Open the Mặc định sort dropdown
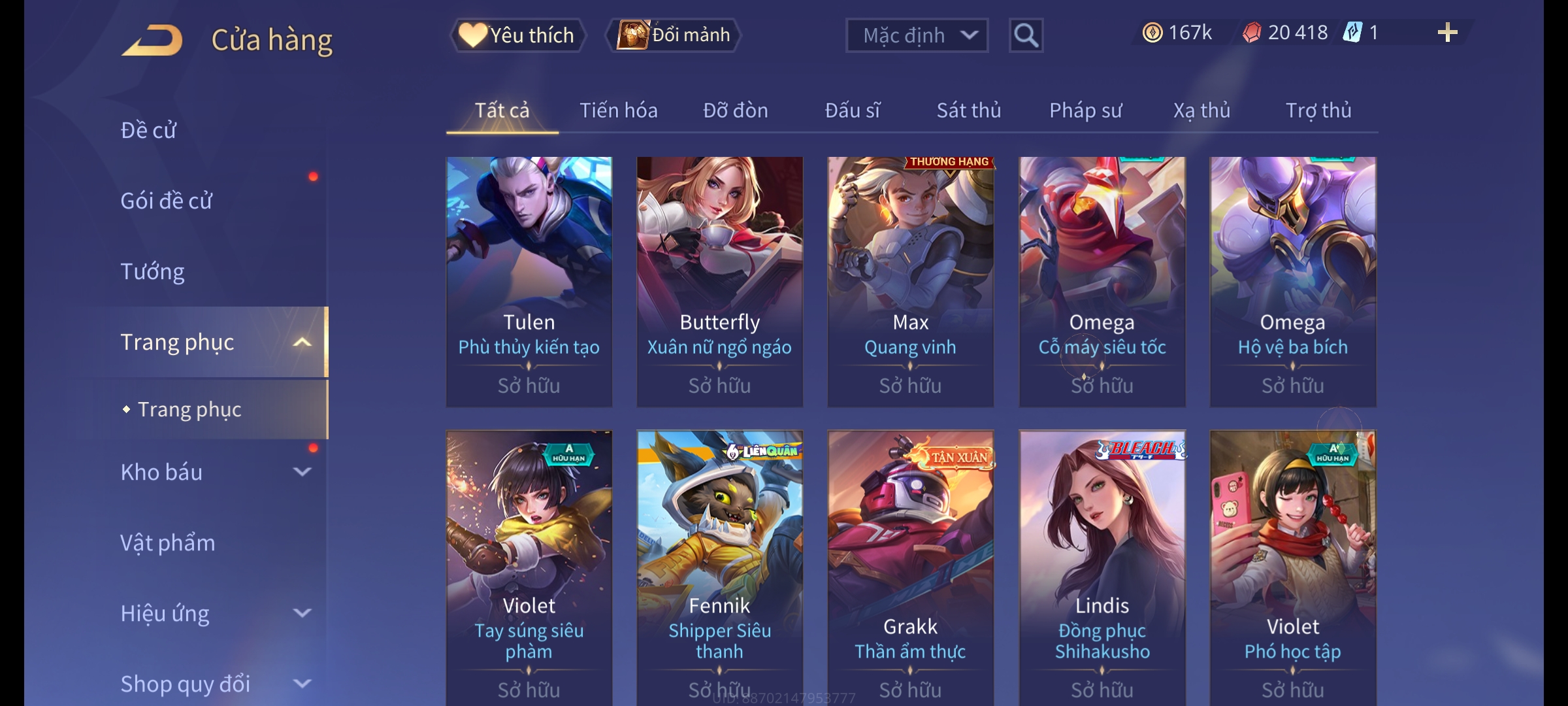1568x706 pixels. coord(917,35)
